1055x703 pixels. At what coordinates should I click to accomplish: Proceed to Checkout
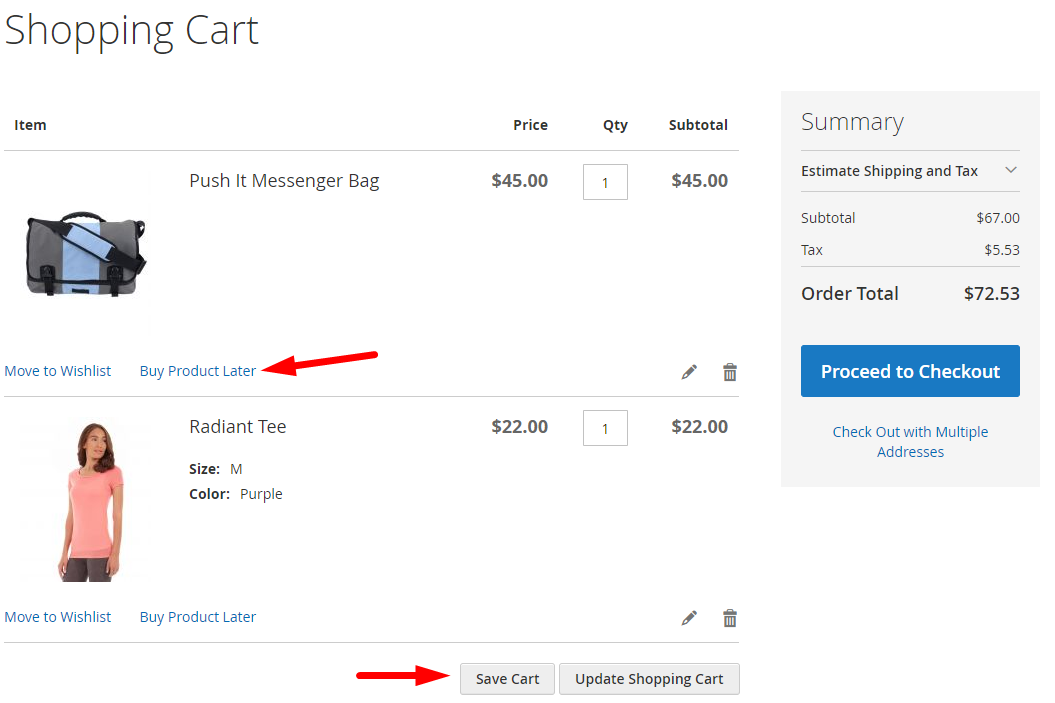(910, 371)
